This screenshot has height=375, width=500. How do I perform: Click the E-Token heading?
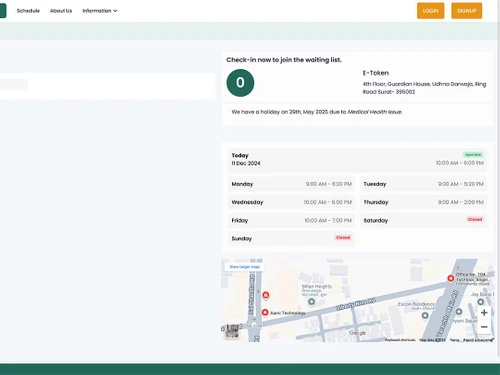[x=376, y=73]
